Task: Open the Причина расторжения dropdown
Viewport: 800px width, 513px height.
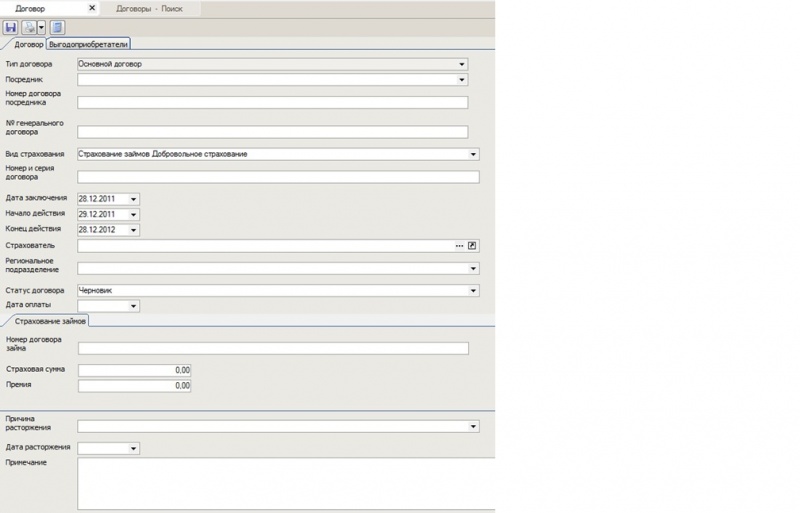Action: click(x=473, y=426)
